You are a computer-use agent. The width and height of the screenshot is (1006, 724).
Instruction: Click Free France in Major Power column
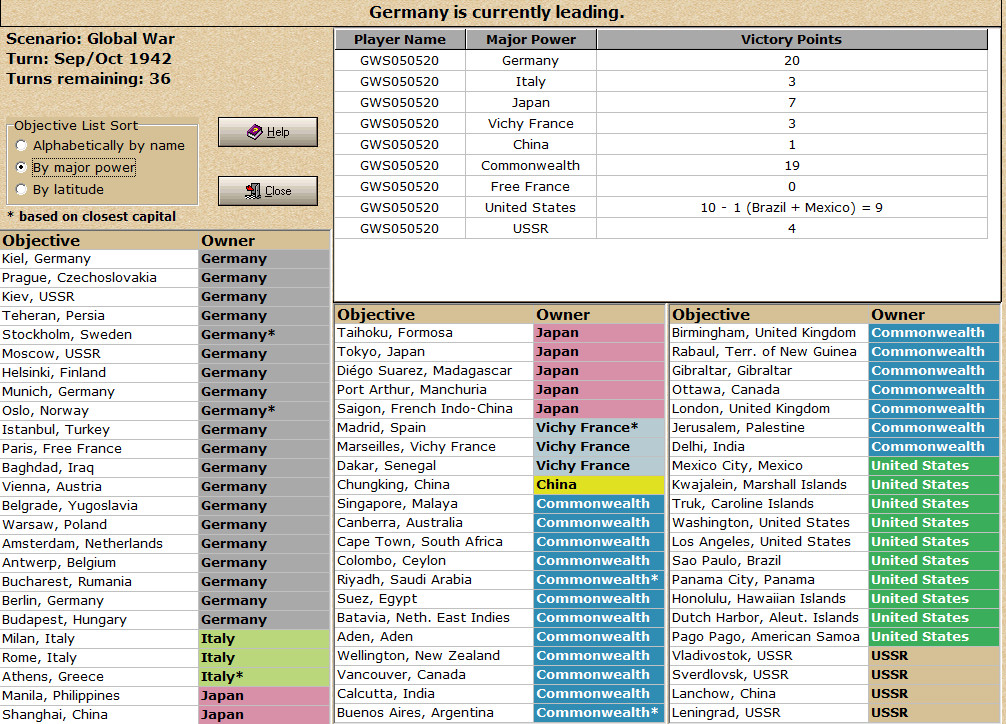point(531,186)
